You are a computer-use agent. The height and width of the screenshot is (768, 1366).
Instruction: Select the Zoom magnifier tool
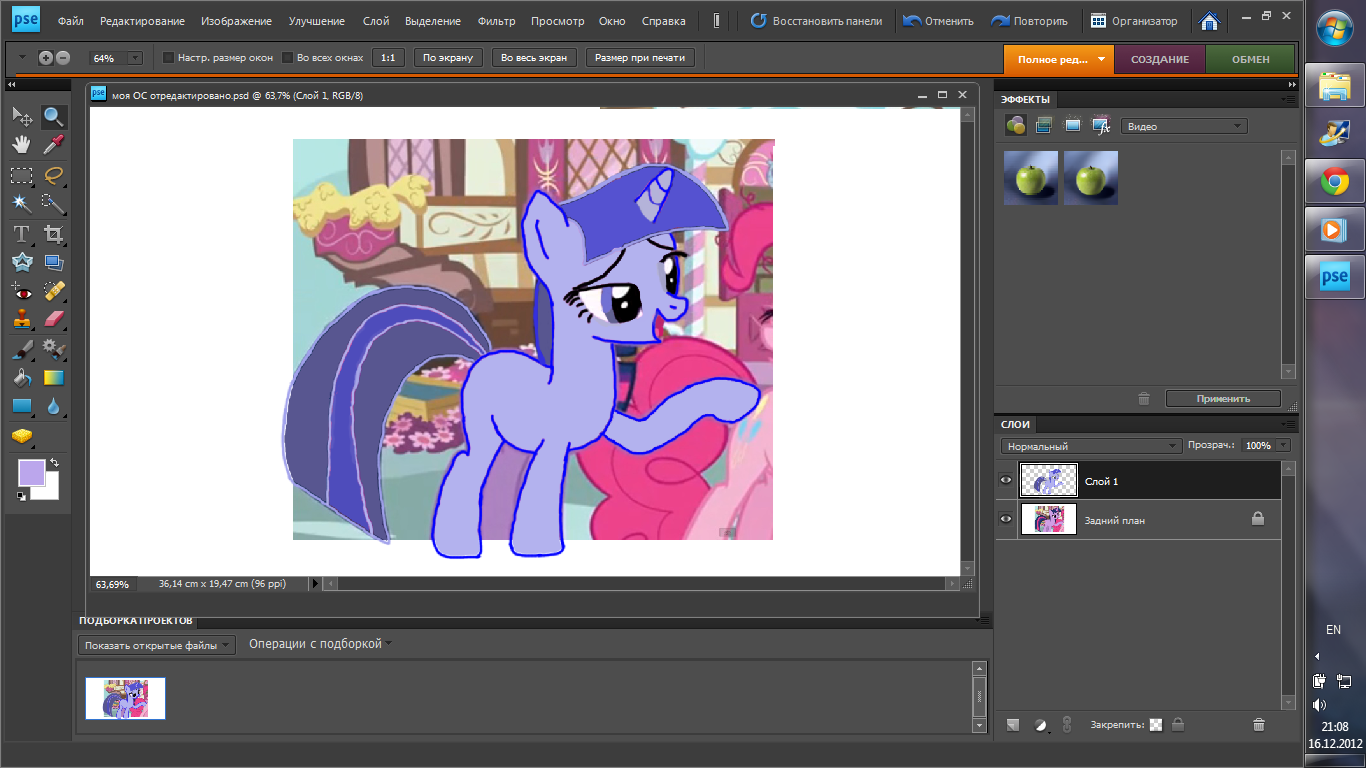54,117
